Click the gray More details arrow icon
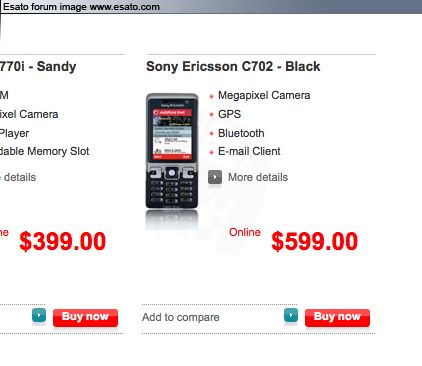The width and height of the screenshot is (422, 366). tap(215, 177)
